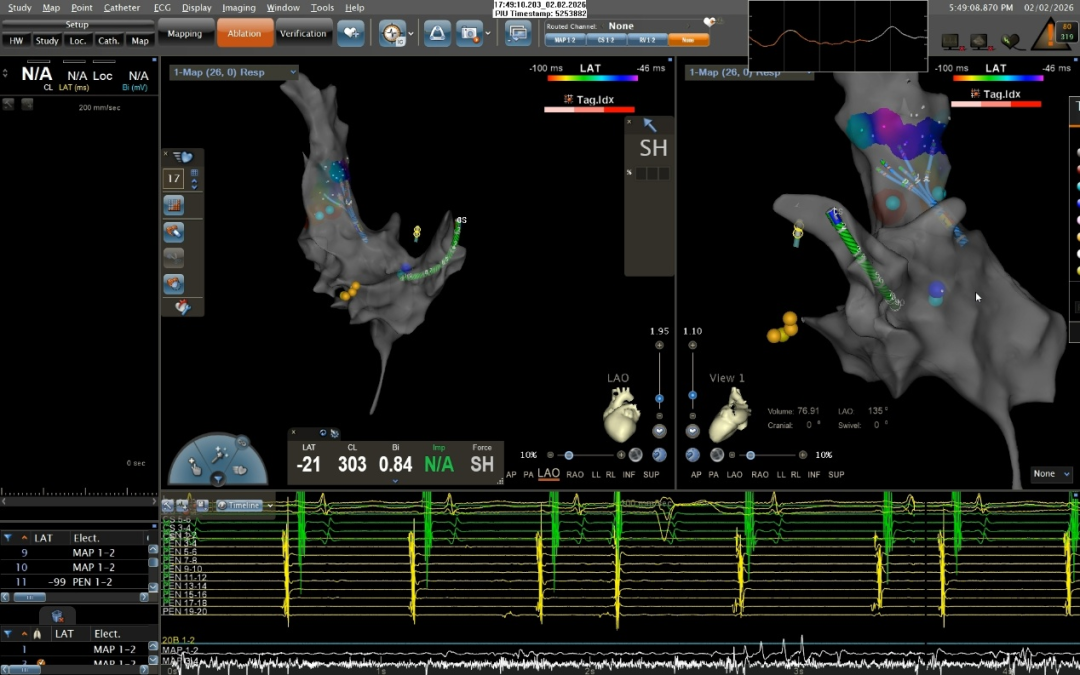Select the MAP 1-2 routed channel

(564, 40)
